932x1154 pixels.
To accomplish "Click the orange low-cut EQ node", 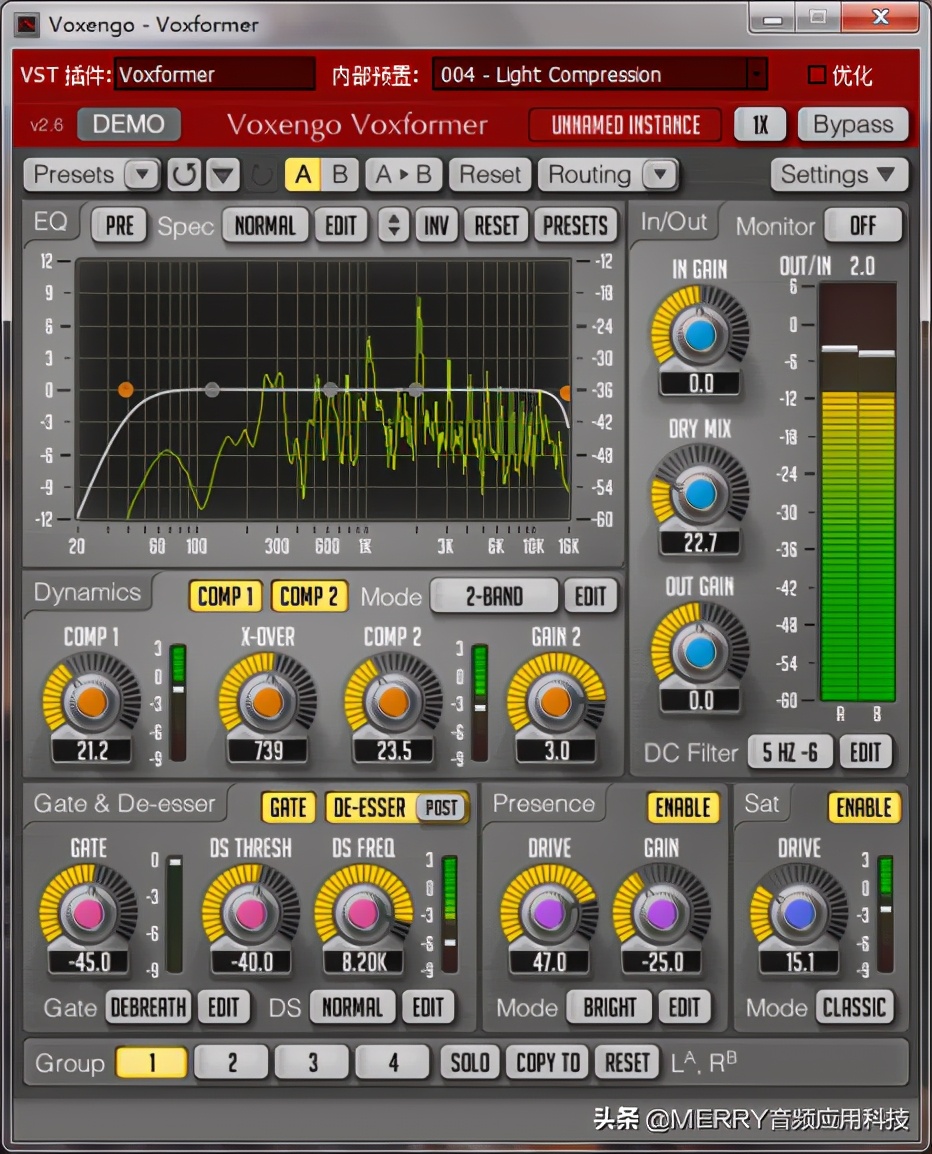I will 125,389.
